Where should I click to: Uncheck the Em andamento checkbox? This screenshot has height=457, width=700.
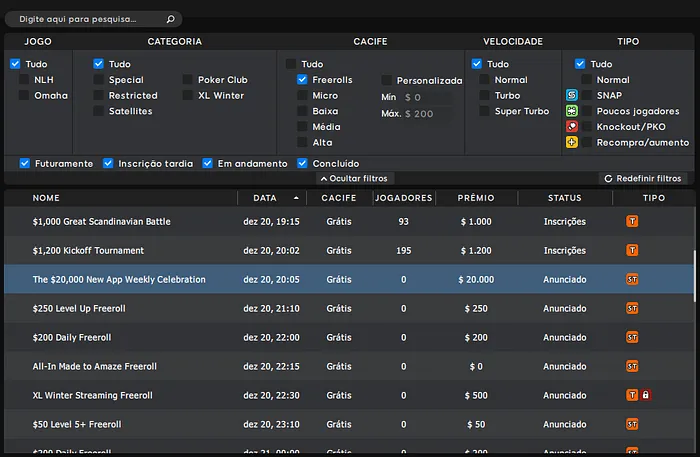click(208, 163)
